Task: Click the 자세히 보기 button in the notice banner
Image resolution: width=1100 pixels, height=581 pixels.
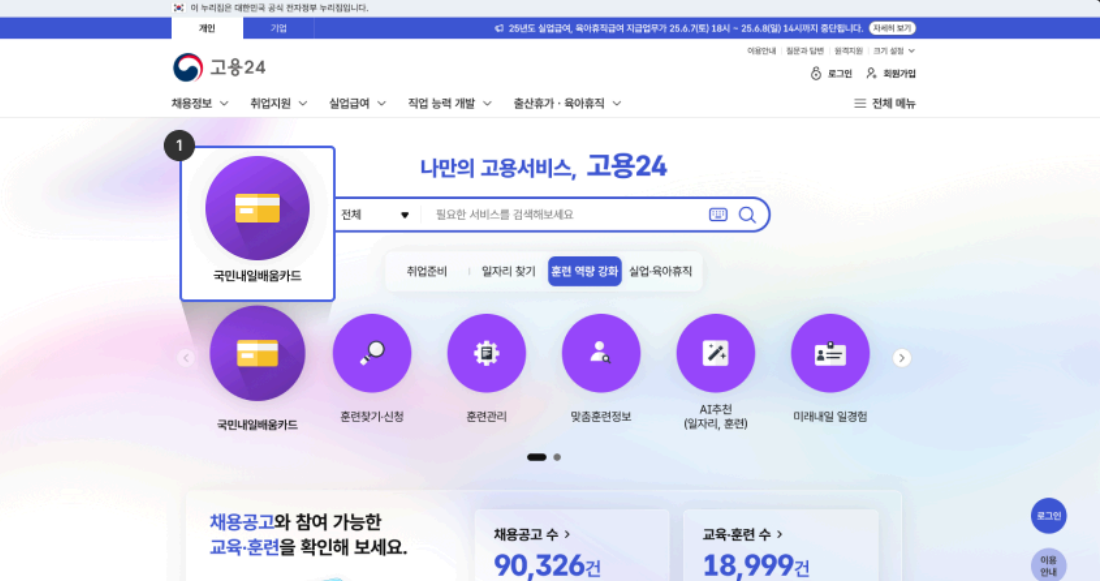Action: pyautogui.click(x=892, y=28)
